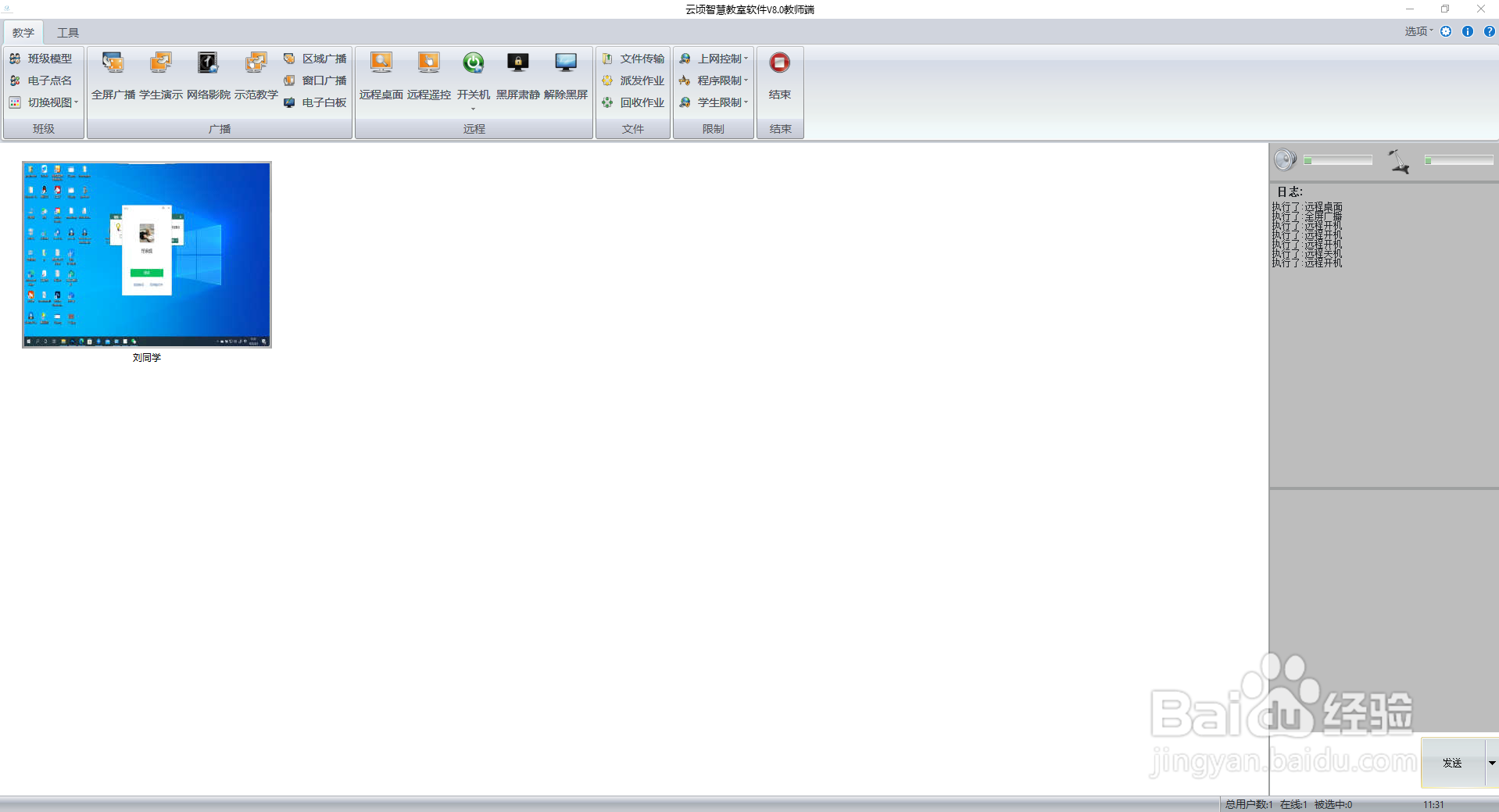Click the 在线:1 status entry
Screen dimensions: 1499x812
[x=1293, y=804]
